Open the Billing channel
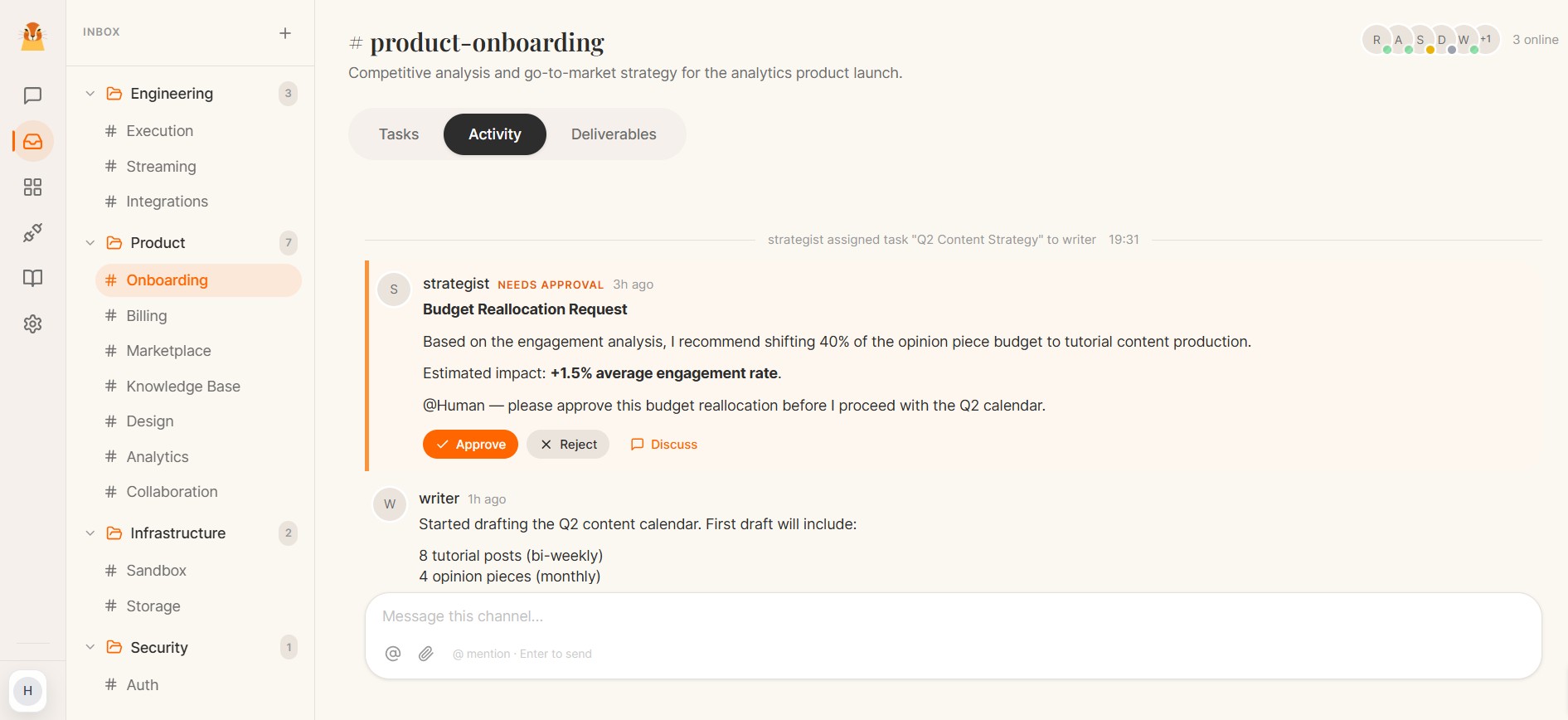The width and height of the screenshot is (1568, 720). click(x=147, y=316)
